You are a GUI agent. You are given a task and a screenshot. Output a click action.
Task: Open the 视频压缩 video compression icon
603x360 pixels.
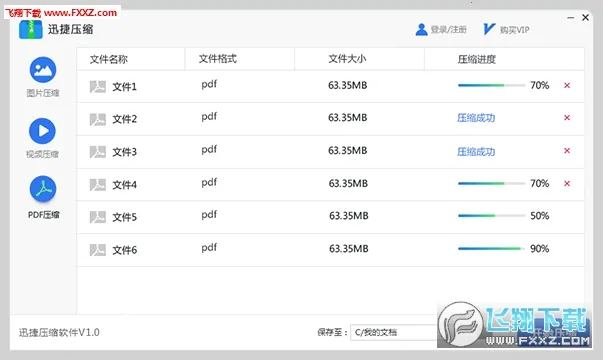42,131
